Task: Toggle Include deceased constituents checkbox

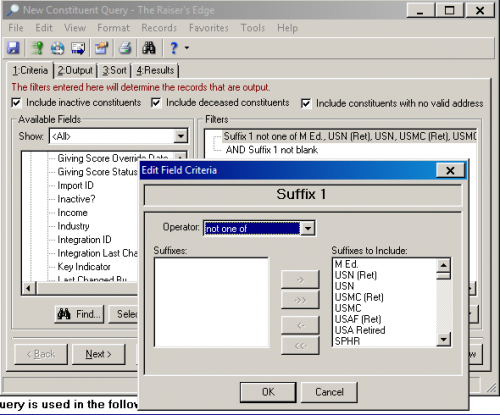Action: tap(156, 102)
